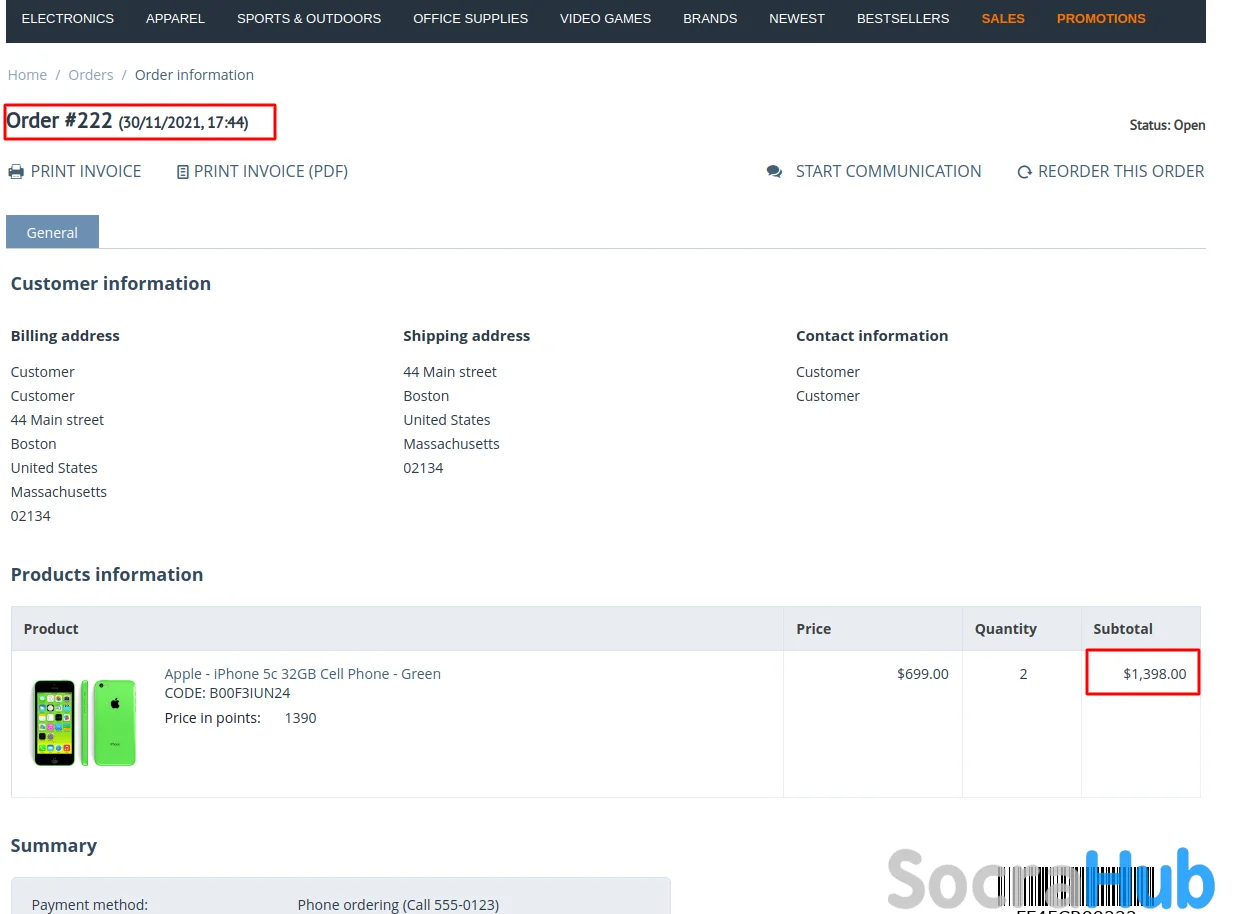Click the printer icon beside Print Invoice
This screenshot has width=1238, height=914.
click(16, 172)
